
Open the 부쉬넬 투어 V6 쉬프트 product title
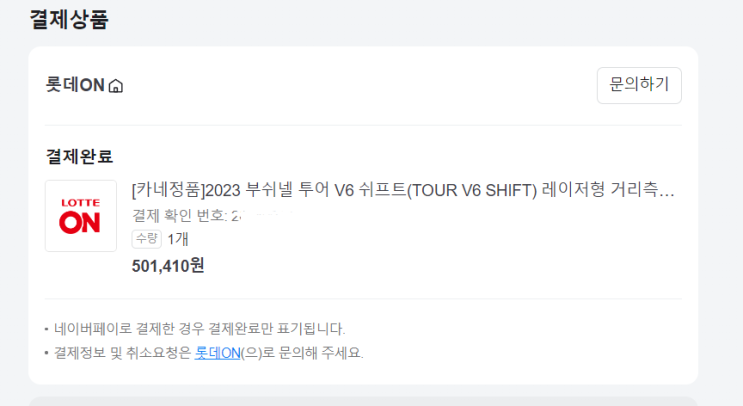300,190
